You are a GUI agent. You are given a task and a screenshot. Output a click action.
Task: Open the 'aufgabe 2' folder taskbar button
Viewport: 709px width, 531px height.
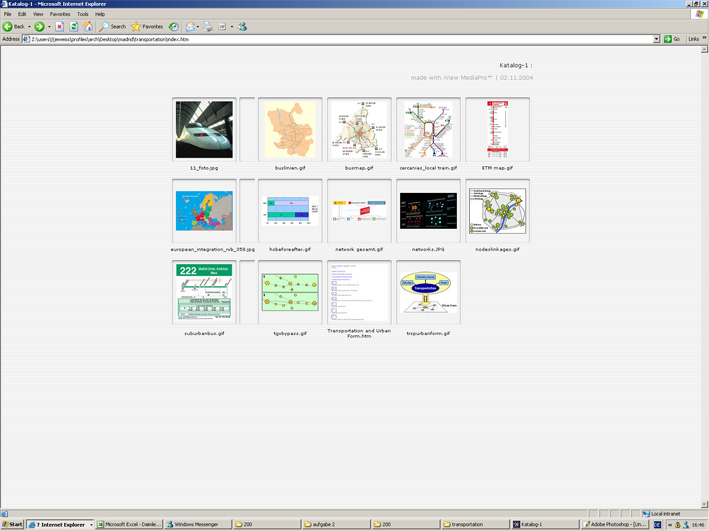(x=336, y=524)
